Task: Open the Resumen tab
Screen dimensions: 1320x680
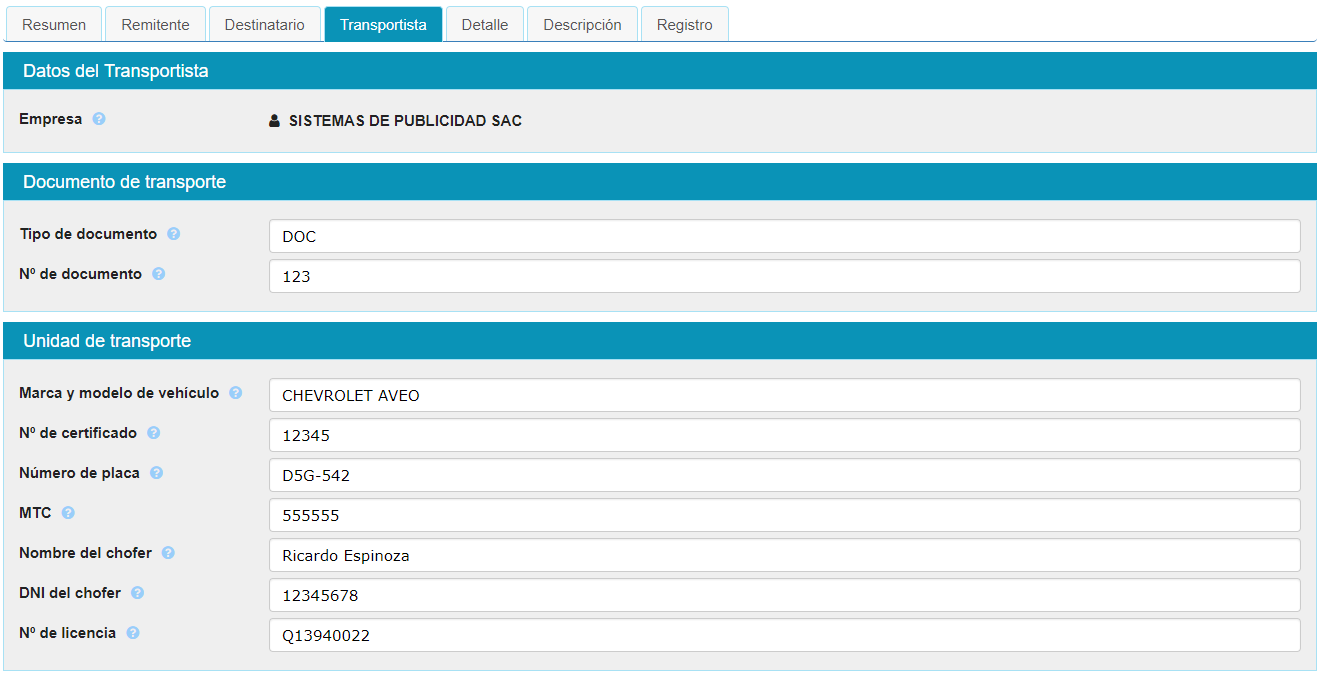Action: point(54,25)
